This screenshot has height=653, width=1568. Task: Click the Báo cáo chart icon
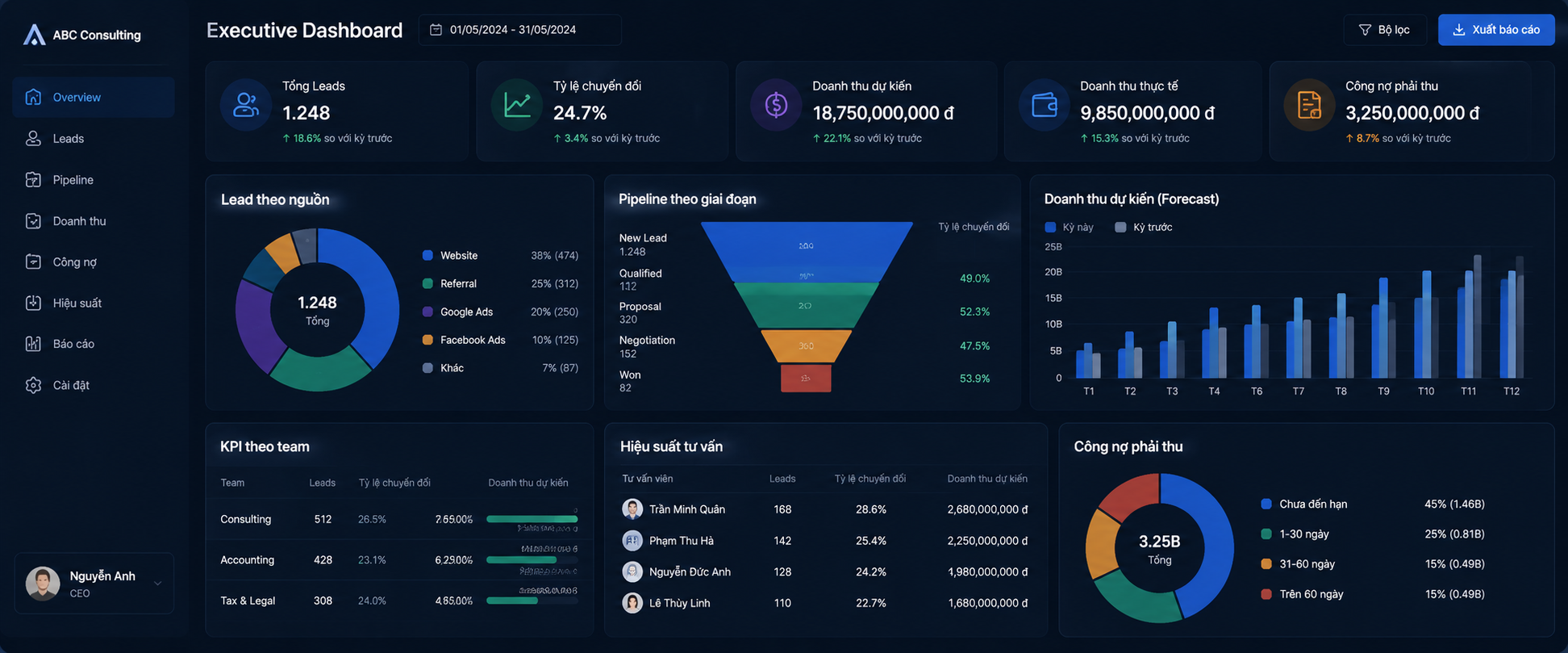tap(33, 344)
